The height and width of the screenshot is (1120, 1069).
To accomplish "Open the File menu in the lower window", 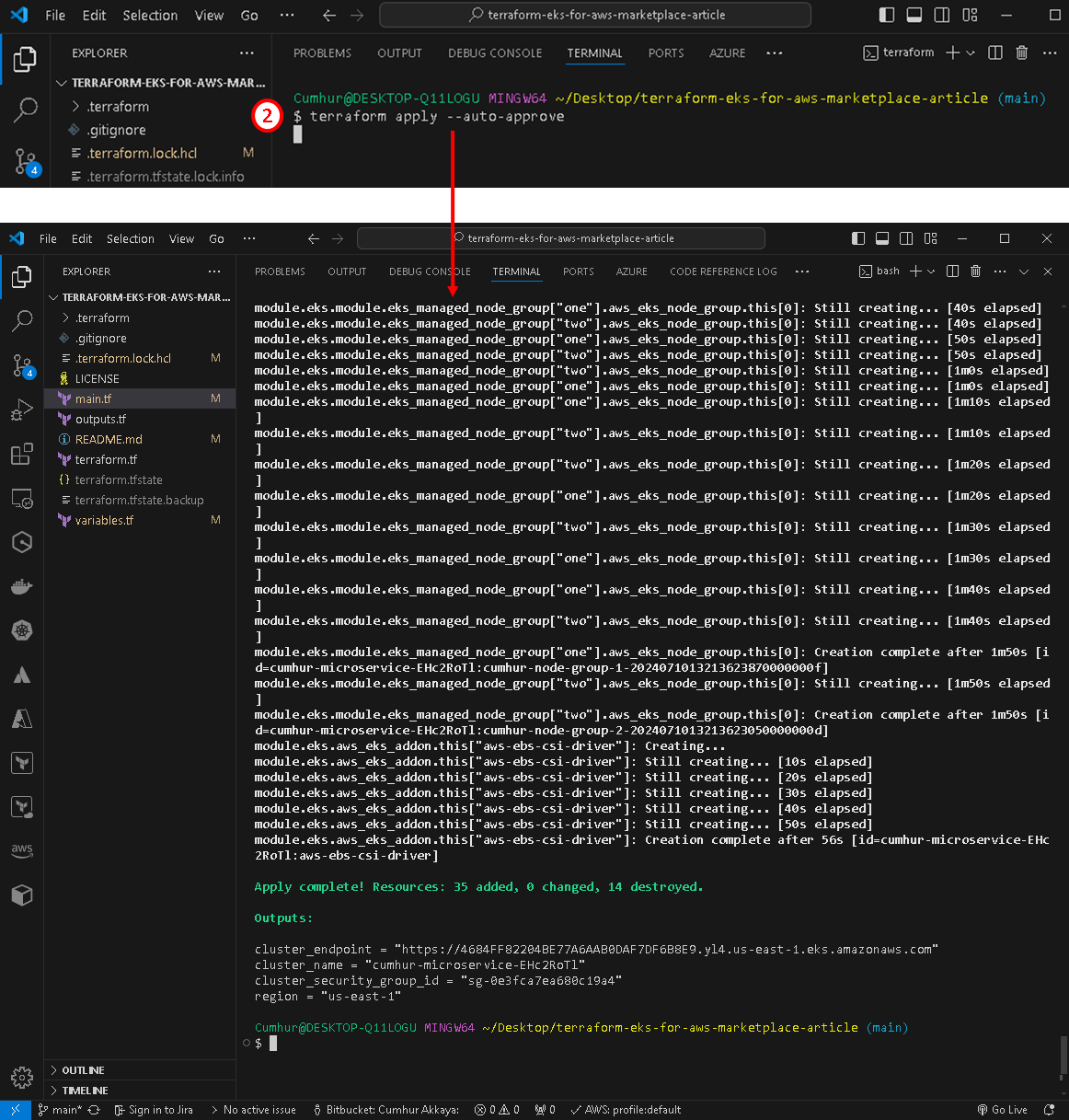I will 48,238.
